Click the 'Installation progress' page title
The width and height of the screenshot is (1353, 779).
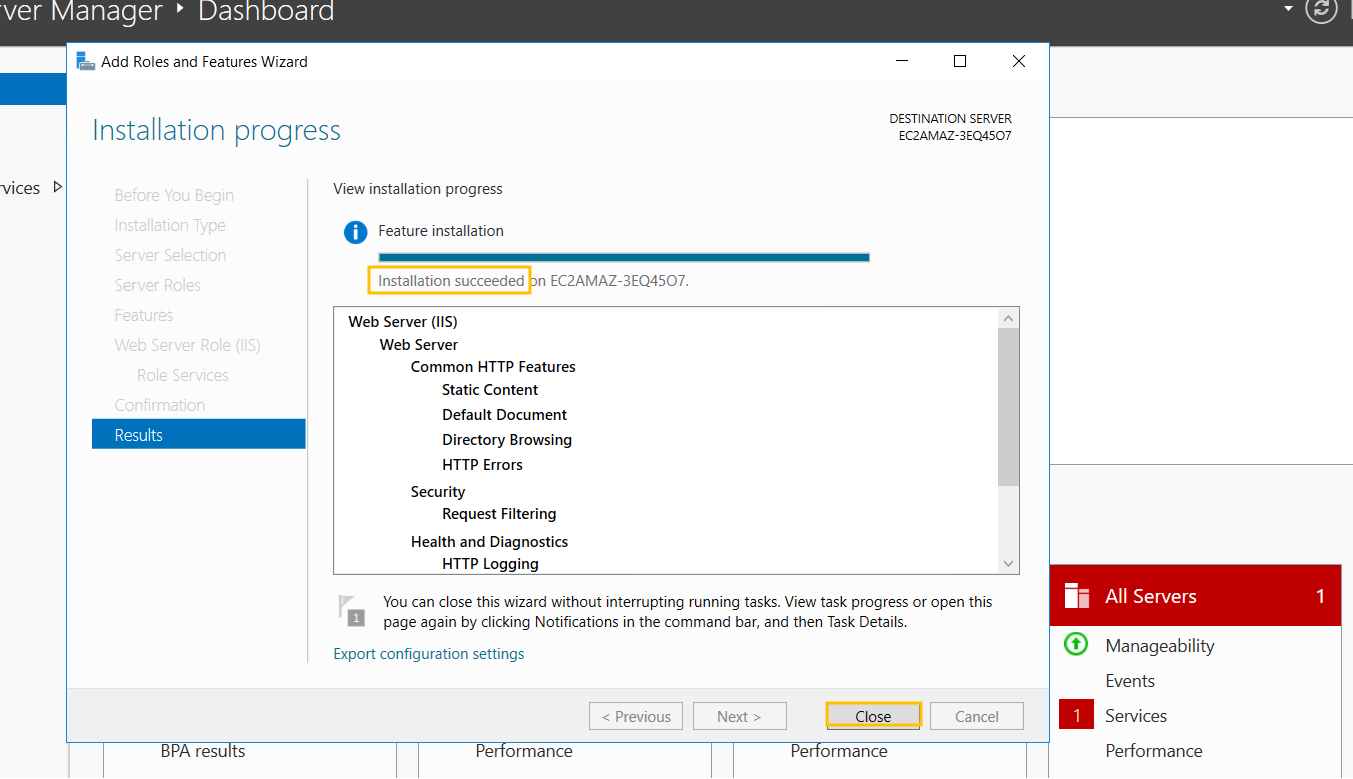pos(216,131)
